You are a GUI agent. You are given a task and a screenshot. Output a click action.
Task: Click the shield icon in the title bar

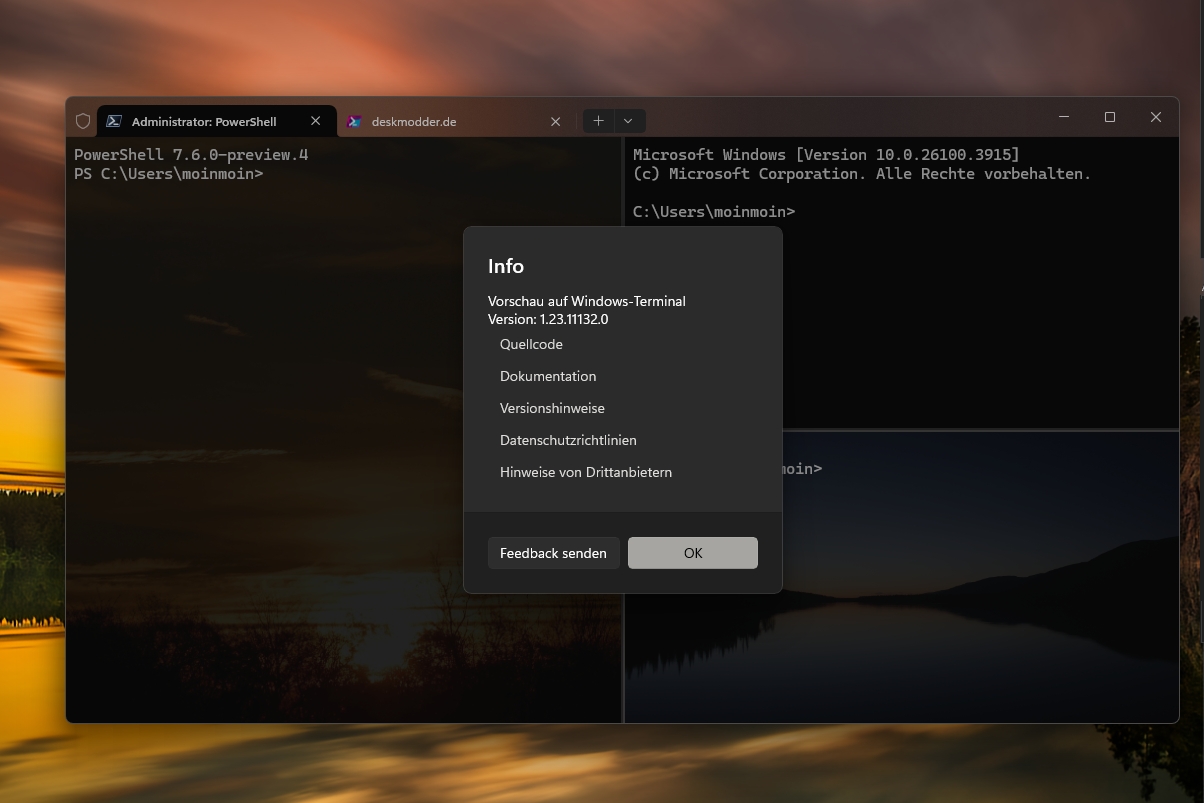point(83,121)
